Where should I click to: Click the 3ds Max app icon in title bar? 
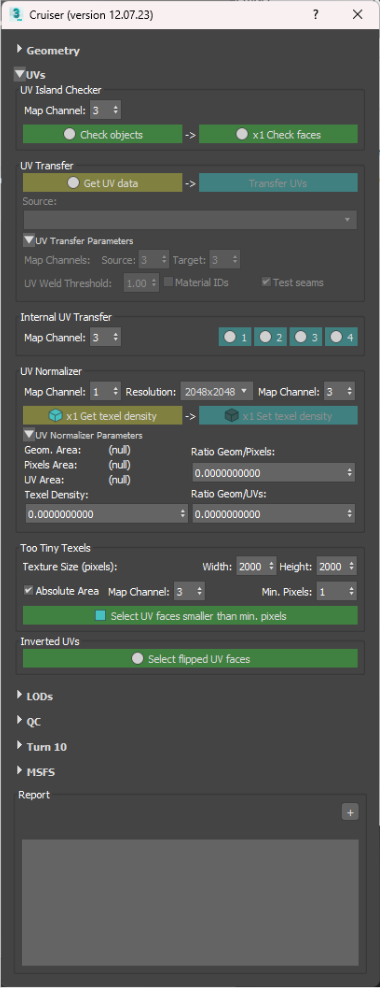[17, 14]
